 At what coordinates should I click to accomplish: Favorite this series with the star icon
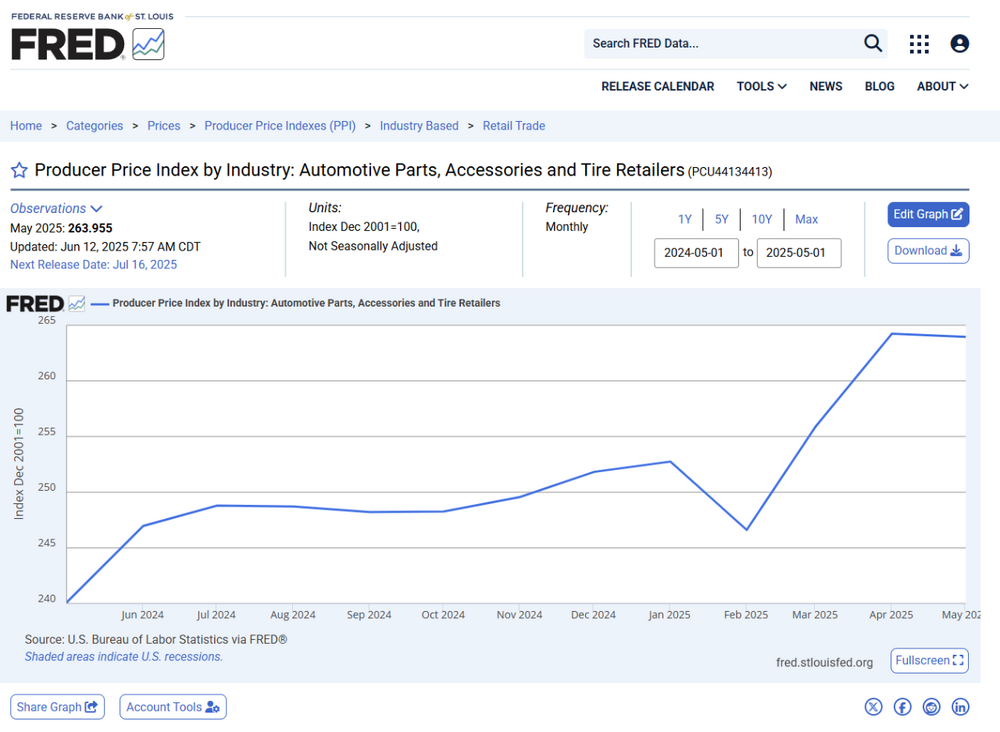[19, 170]
